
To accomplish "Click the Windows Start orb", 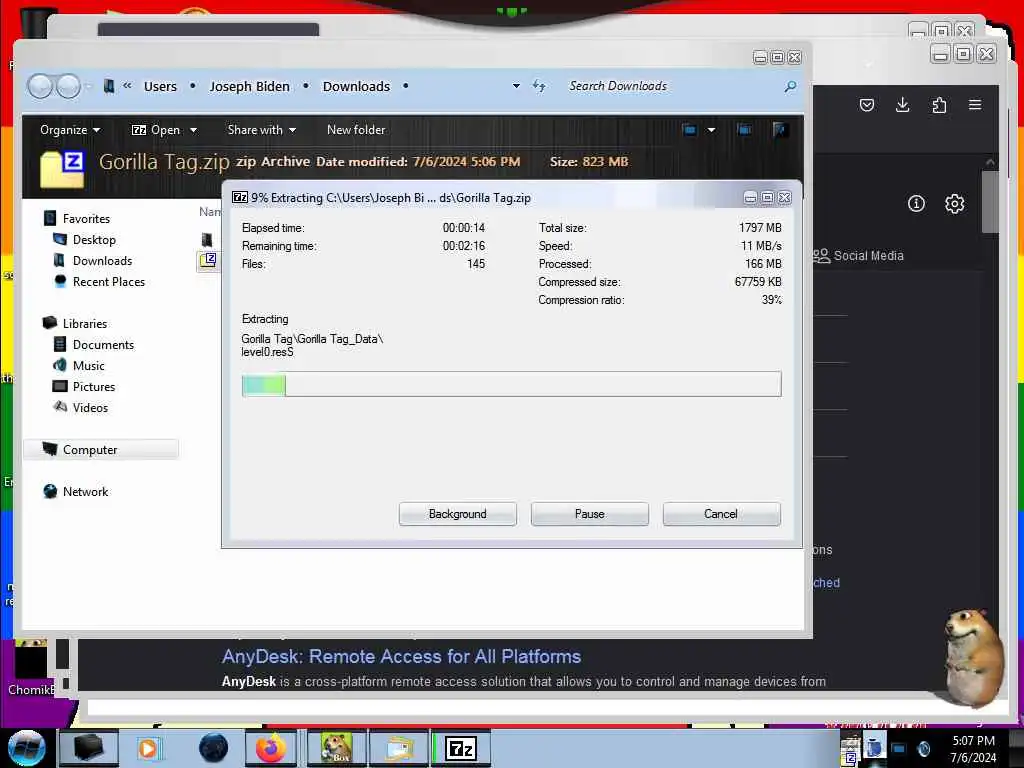I will pos(27,748).
